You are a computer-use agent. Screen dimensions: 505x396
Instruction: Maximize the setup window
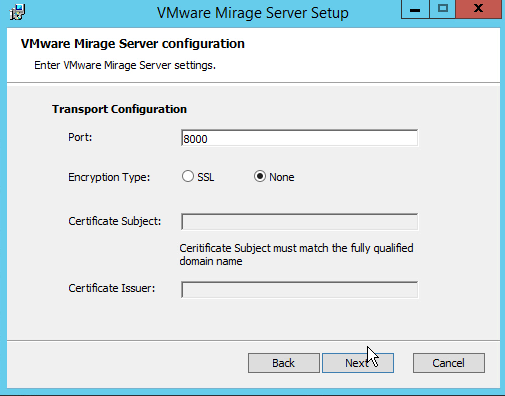coord(443,9)
